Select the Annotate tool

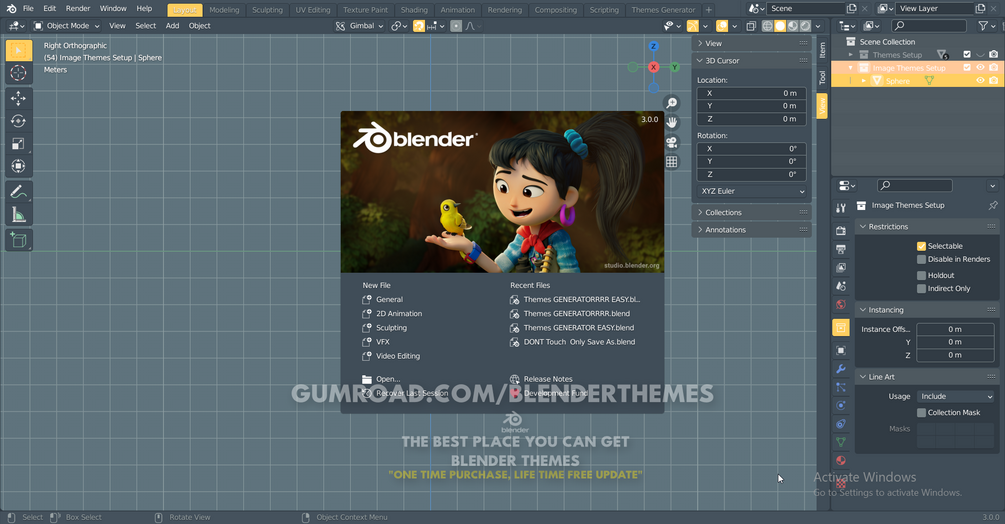pyautogui.click(x=19, y=192)
